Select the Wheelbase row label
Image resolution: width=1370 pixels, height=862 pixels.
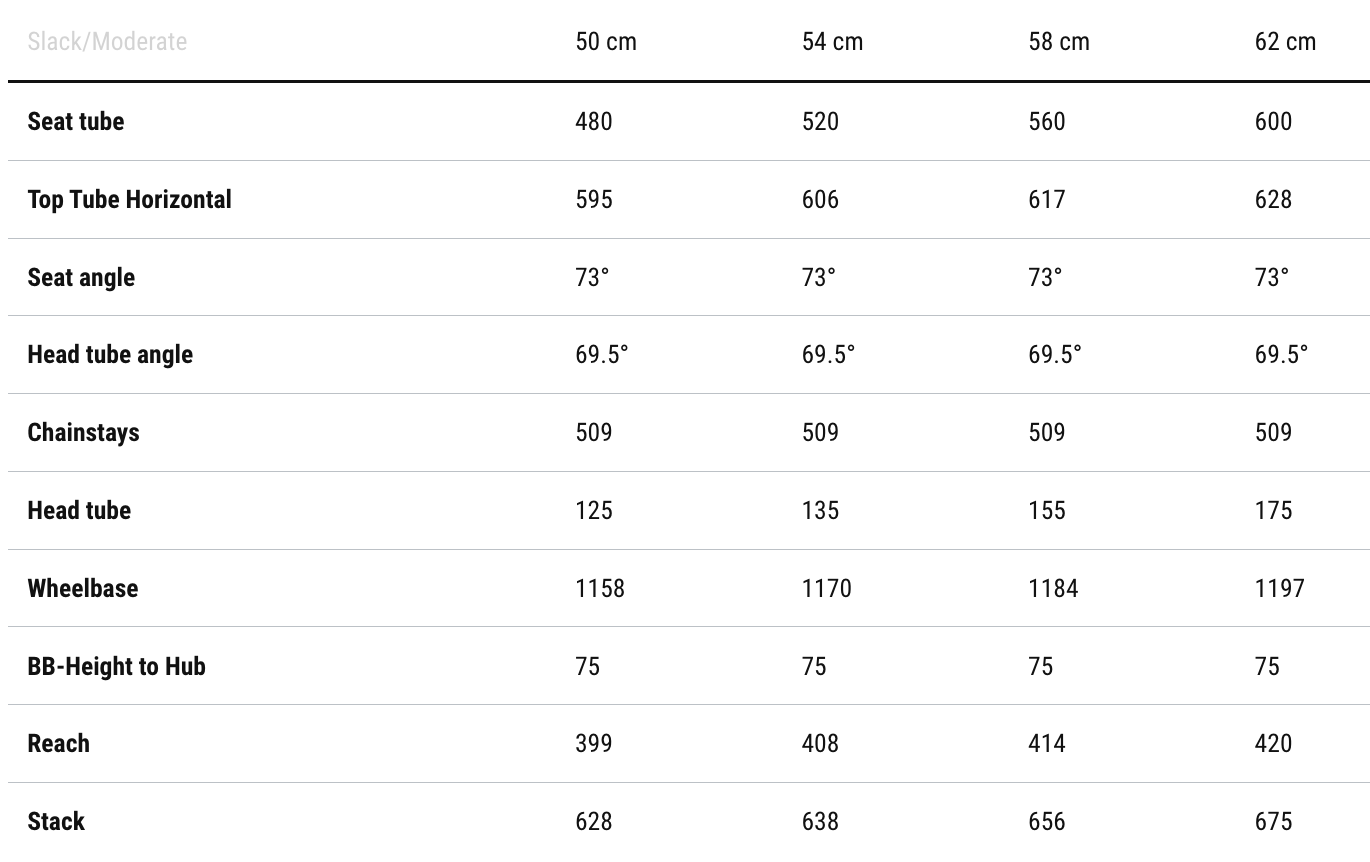tap(83, 588)
